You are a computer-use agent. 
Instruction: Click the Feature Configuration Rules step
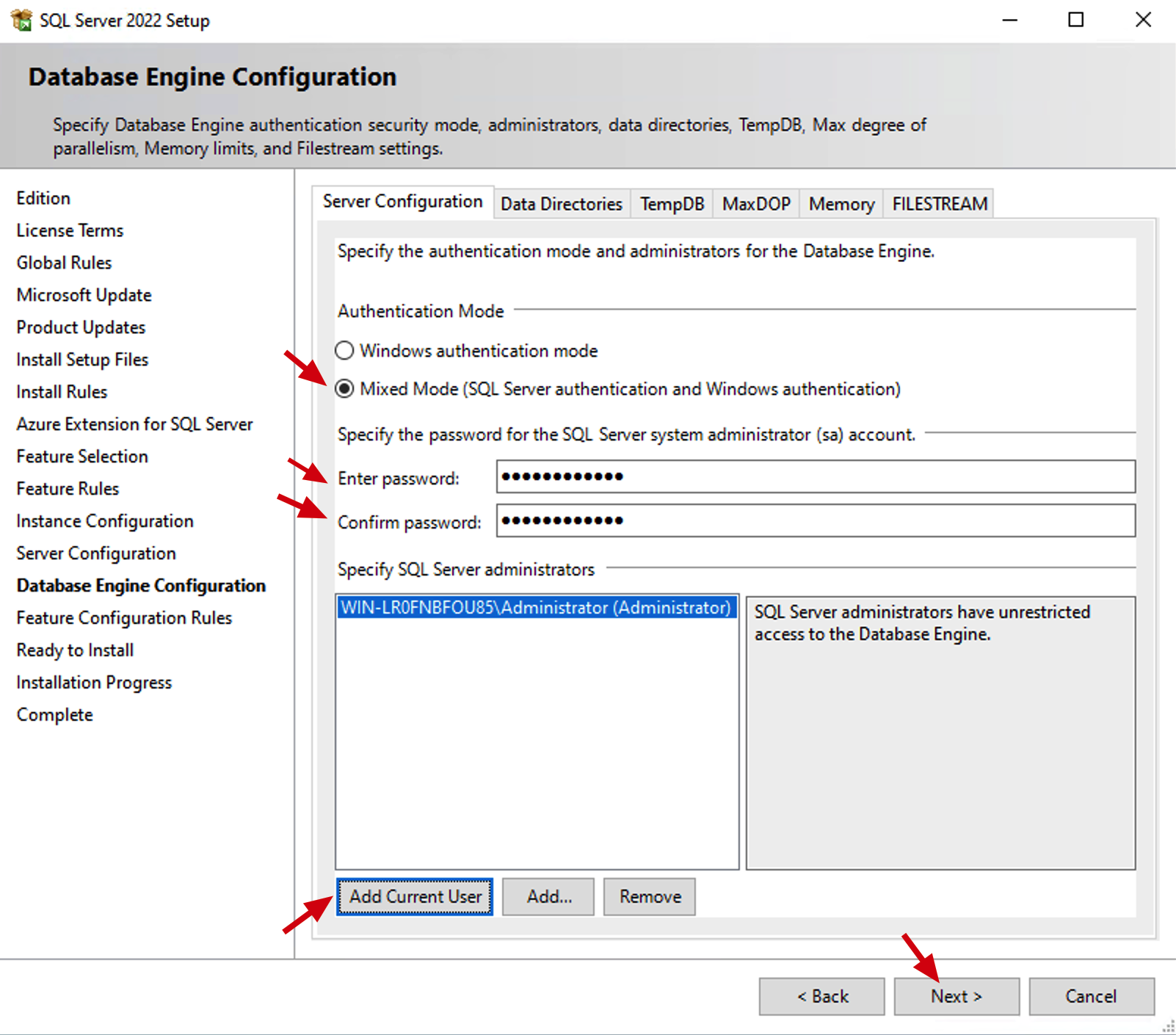[x=125, y=618]
